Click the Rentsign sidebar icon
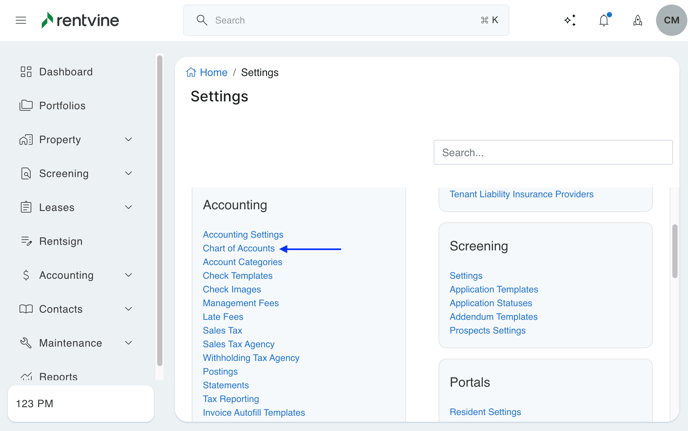 (x=26, y=241)
